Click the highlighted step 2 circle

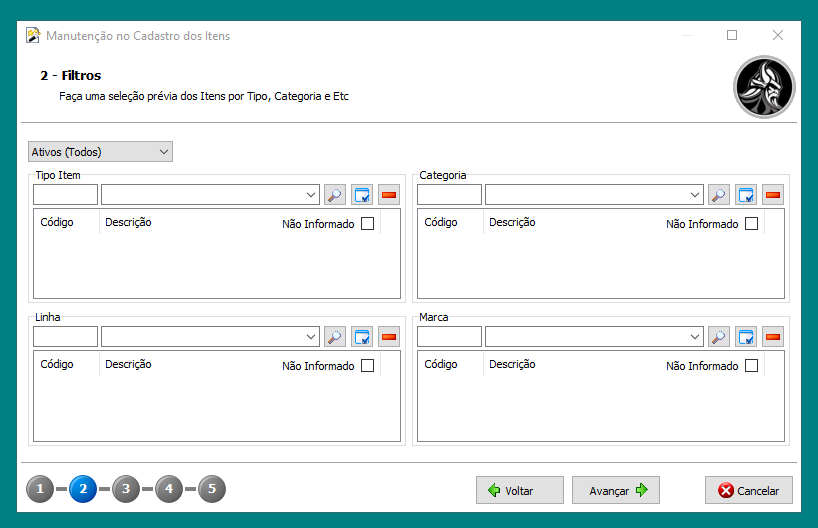pyautogui.click(x=83, y=489)
